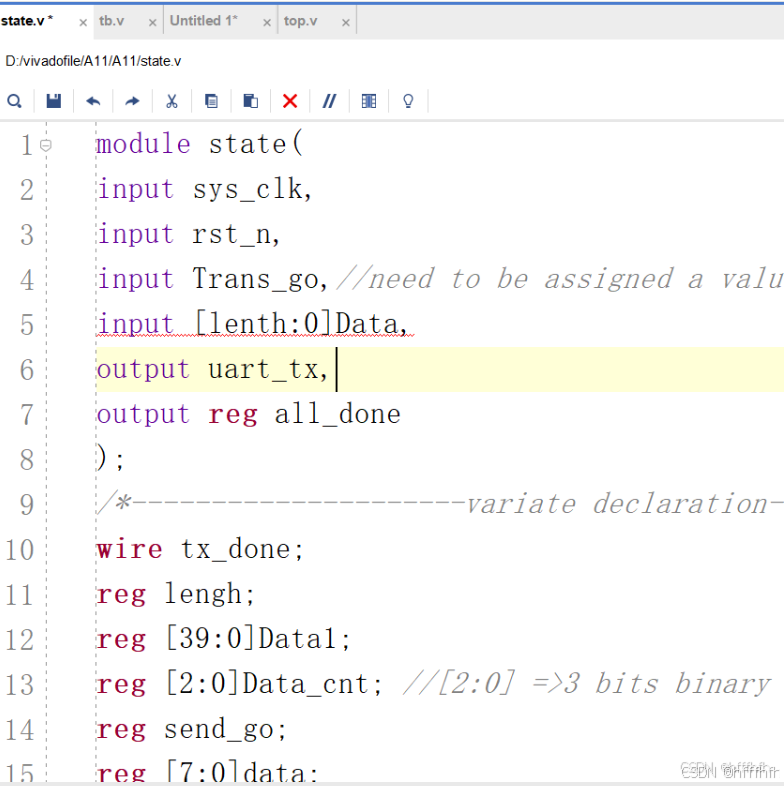Paste from clipboard using paste icon

[251, 102]
